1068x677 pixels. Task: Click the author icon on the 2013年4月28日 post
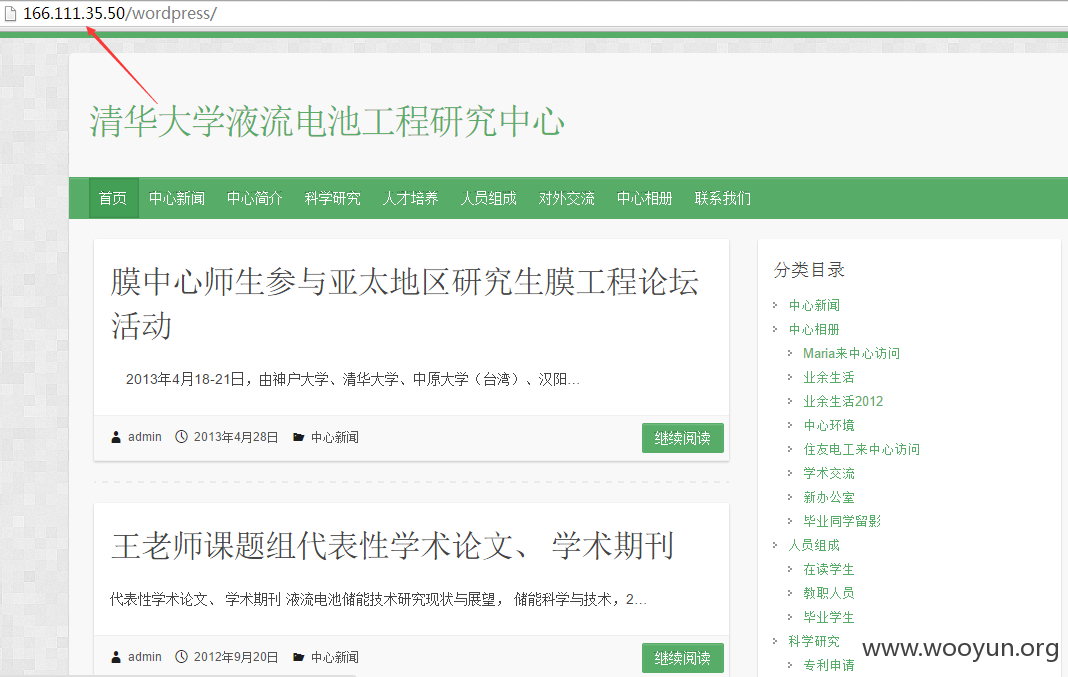click(x=116, y=437)
